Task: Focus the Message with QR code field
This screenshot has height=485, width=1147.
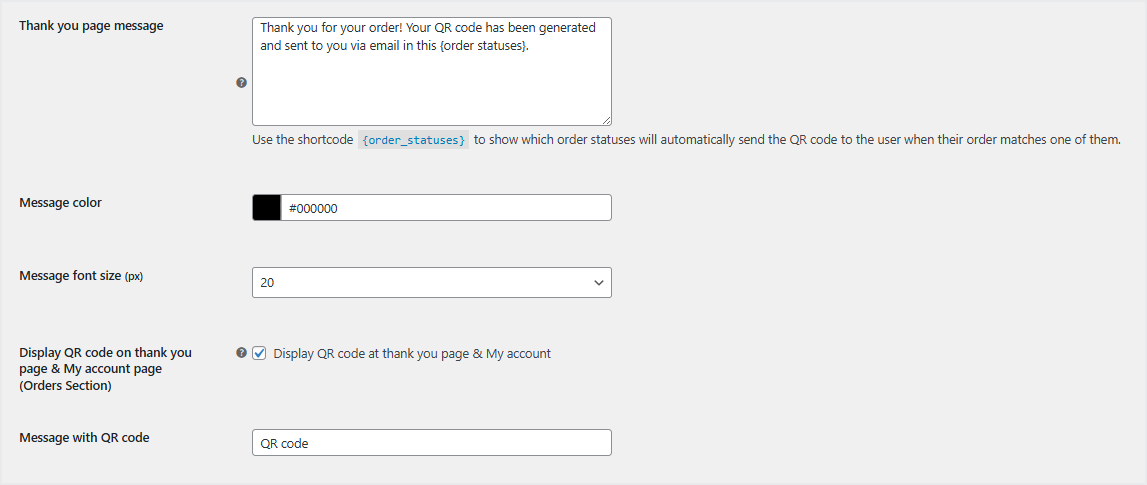Action: (x=431, y=443)
